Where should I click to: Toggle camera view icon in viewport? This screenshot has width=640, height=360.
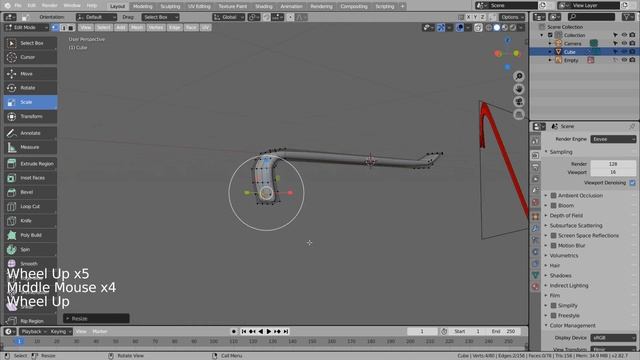tap(519, 102)
